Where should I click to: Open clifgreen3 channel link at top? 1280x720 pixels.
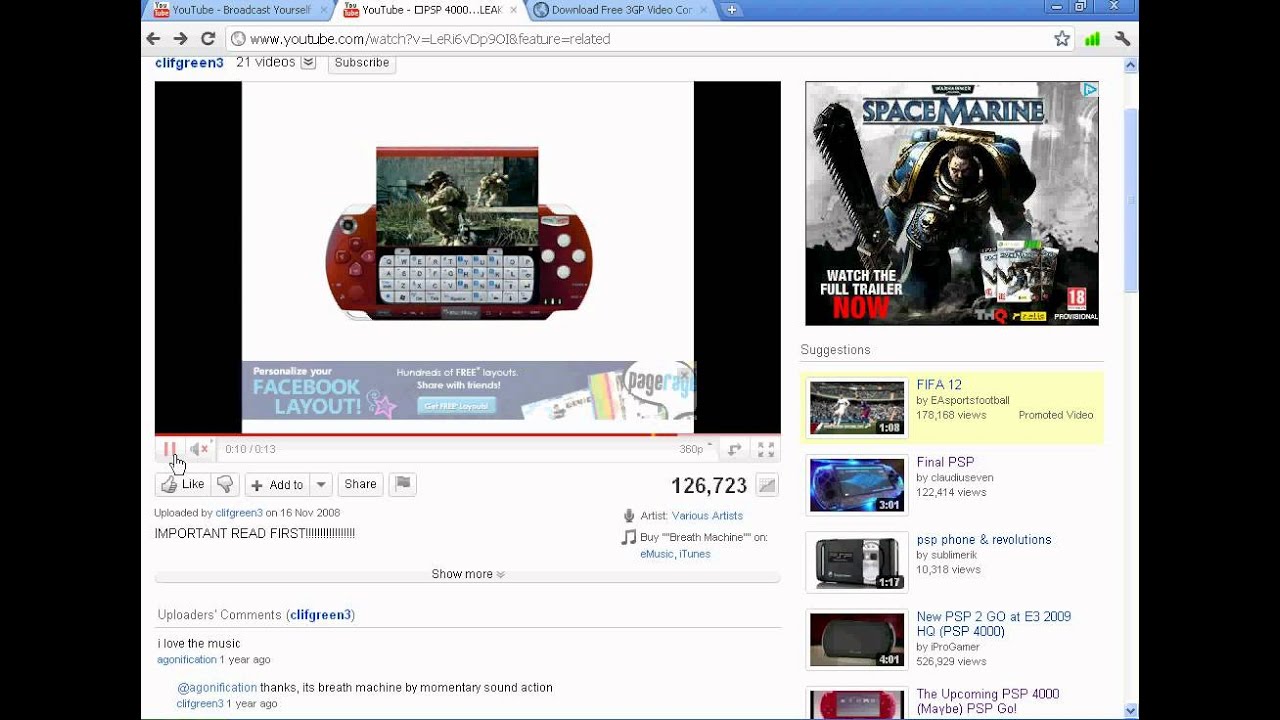coord(189,63)
